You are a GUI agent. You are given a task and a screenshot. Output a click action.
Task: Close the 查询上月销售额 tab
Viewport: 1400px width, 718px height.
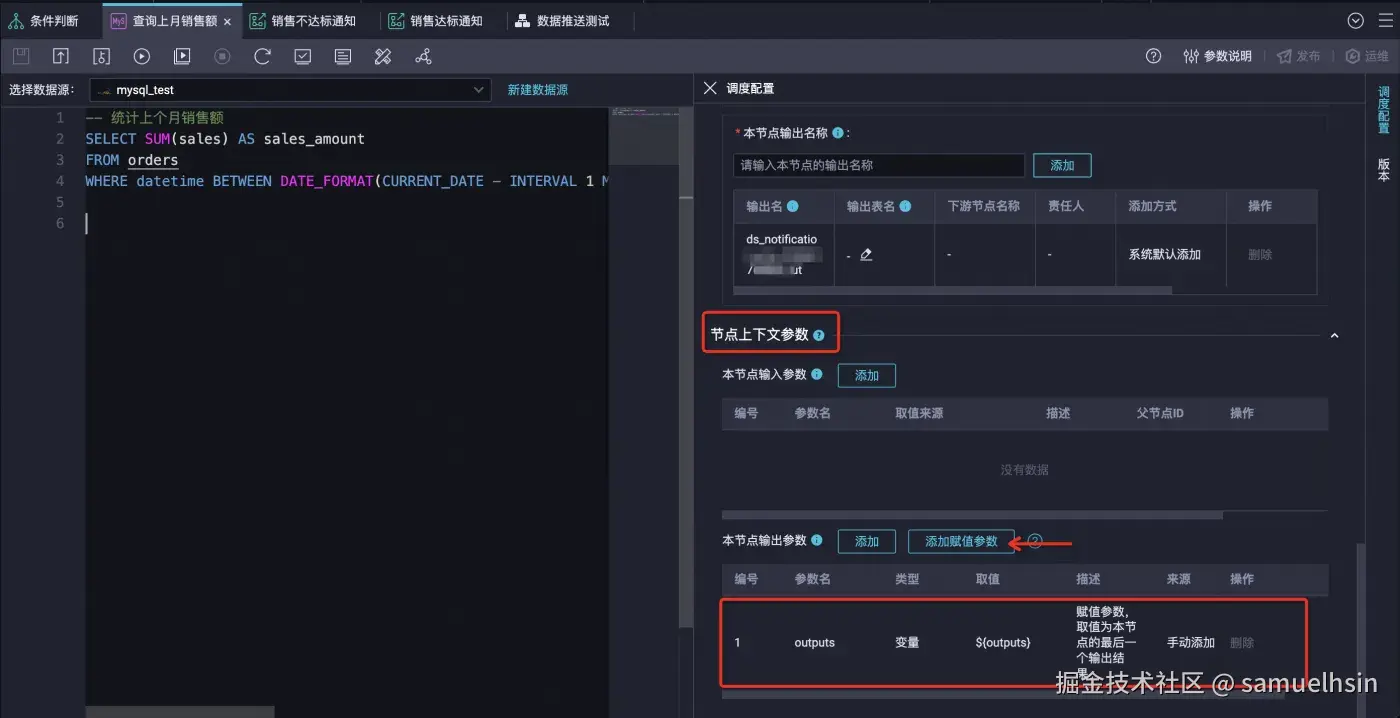point(228,21)
